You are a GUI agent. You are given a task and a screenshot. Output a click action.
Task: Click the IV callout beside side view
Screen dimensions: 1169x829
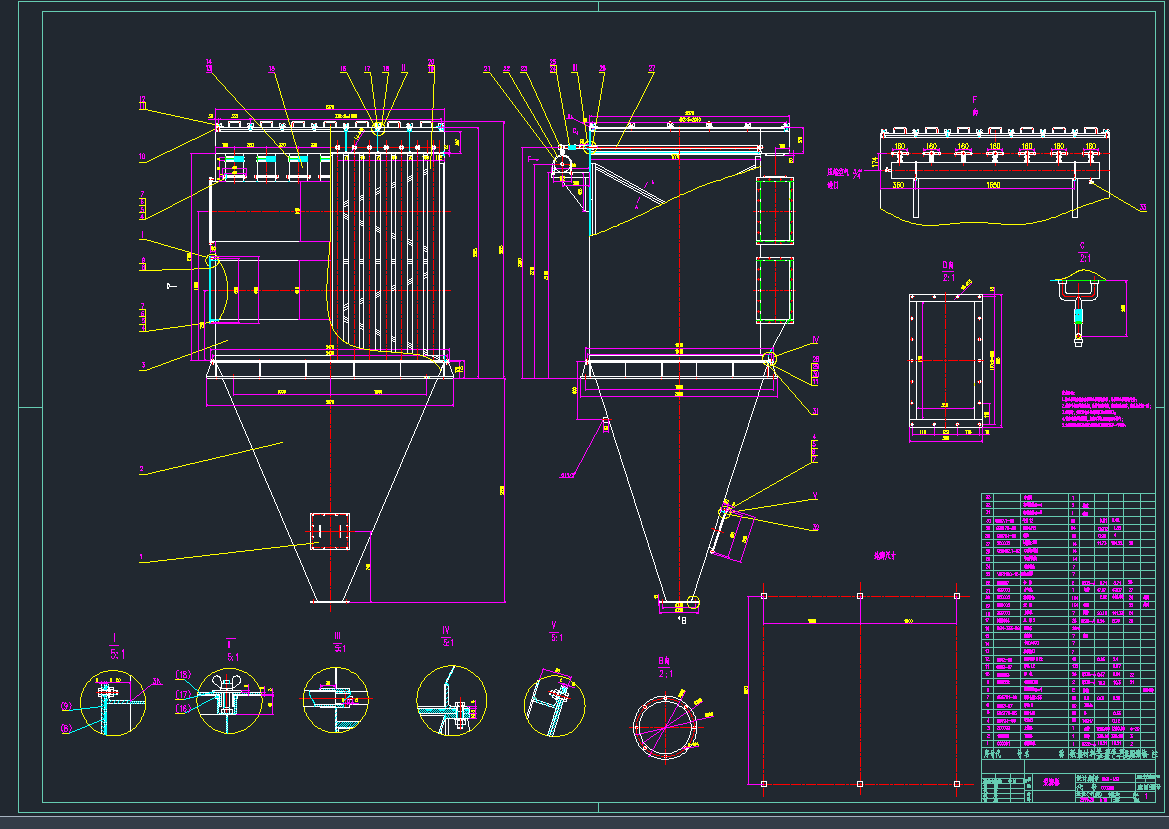815,340
